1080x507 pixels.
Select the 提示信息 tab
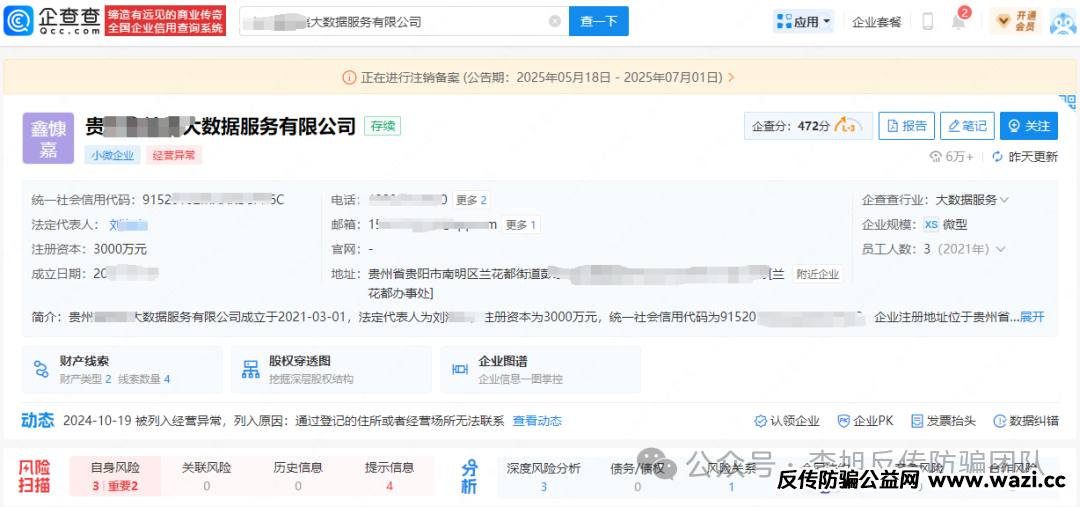389,476
